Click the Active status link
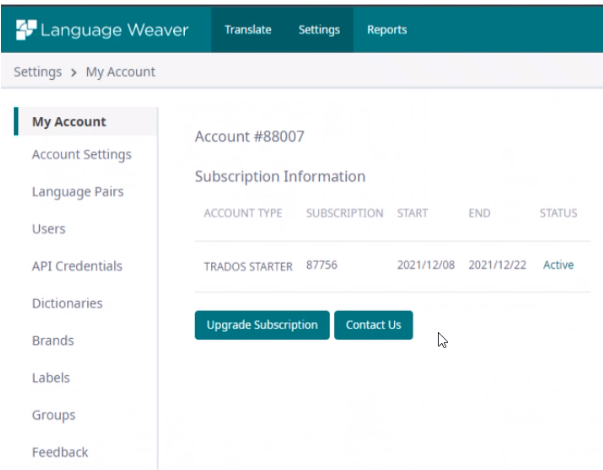This screenshot has height=470, width=603. tap(558, 265)
